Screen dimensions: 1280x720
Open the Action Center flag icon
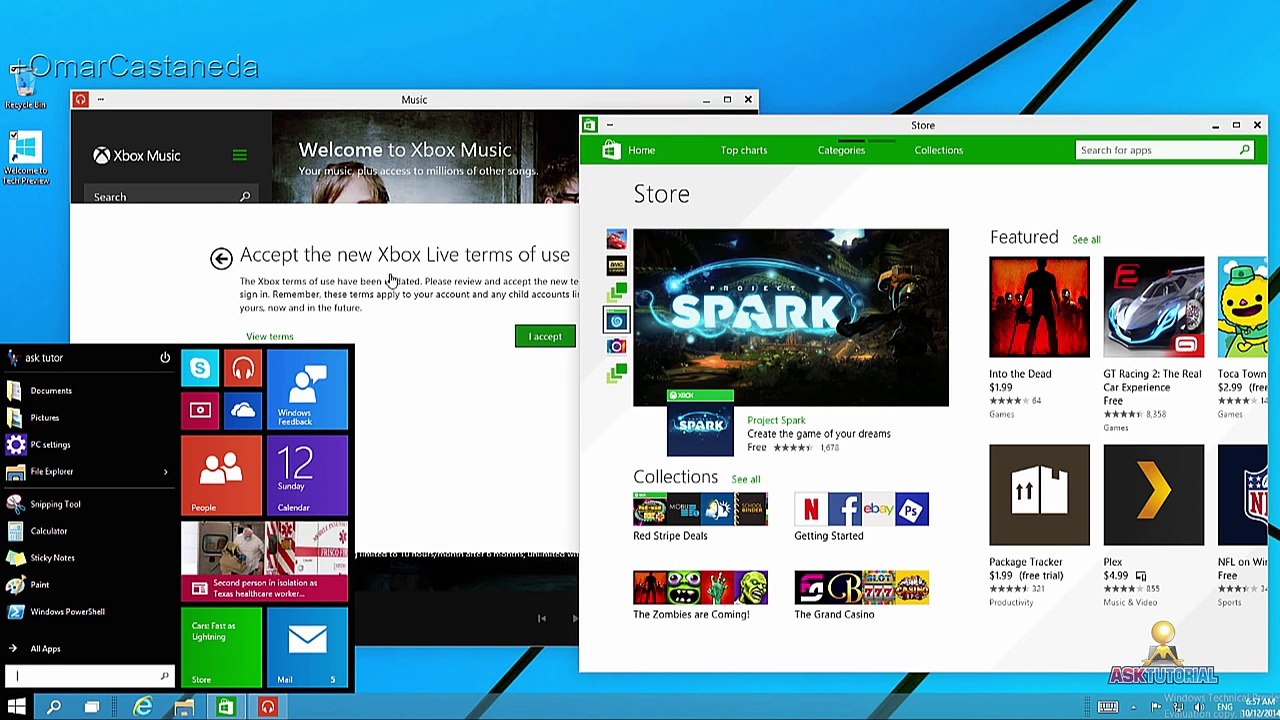(x=1156, y=707)
